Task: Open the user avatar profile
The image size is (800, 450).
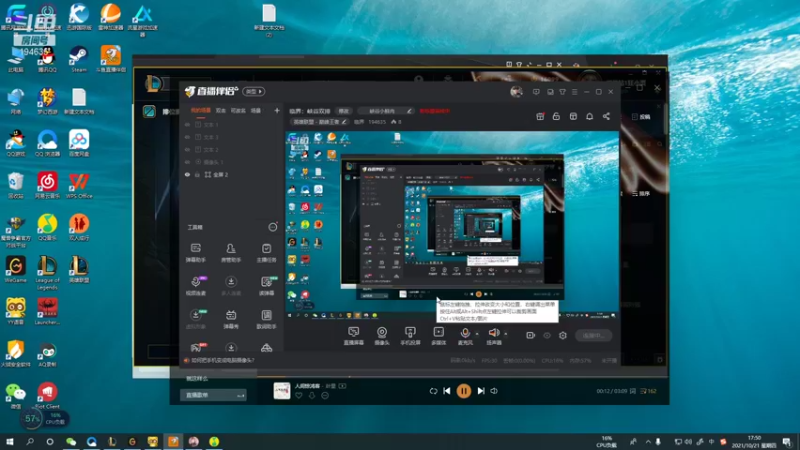Action: 516,91
